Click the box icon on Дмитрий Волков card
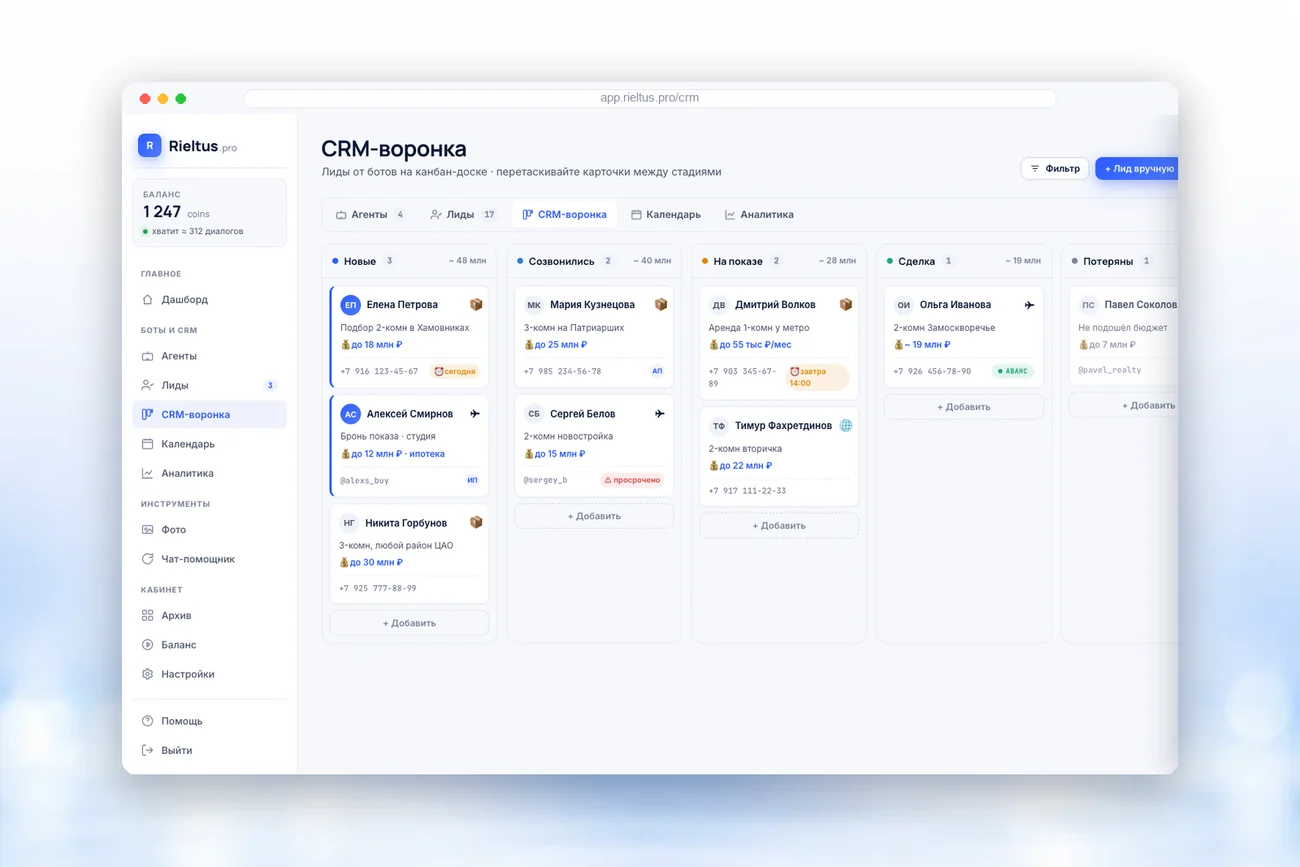1300x867 pixels. [x=846, y=304]
